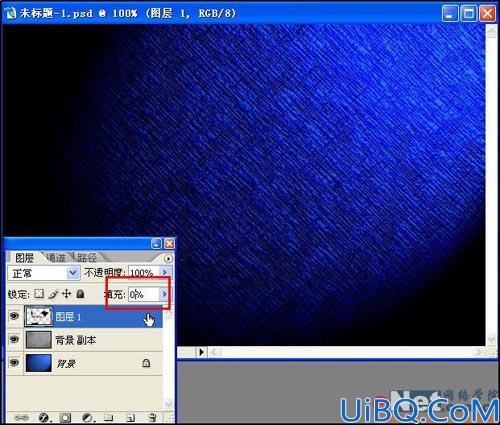Click the Create new group folder icon
The height and width of the screenshot is (425, 500).
109,417
